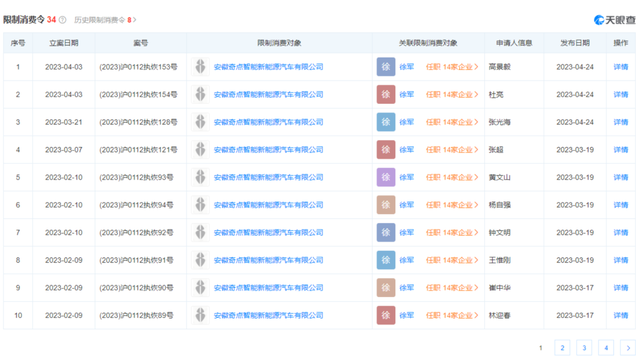Select current page 1 in pagination
The width and height of the screenshot is (640, 363).
(x=540, y=348)
